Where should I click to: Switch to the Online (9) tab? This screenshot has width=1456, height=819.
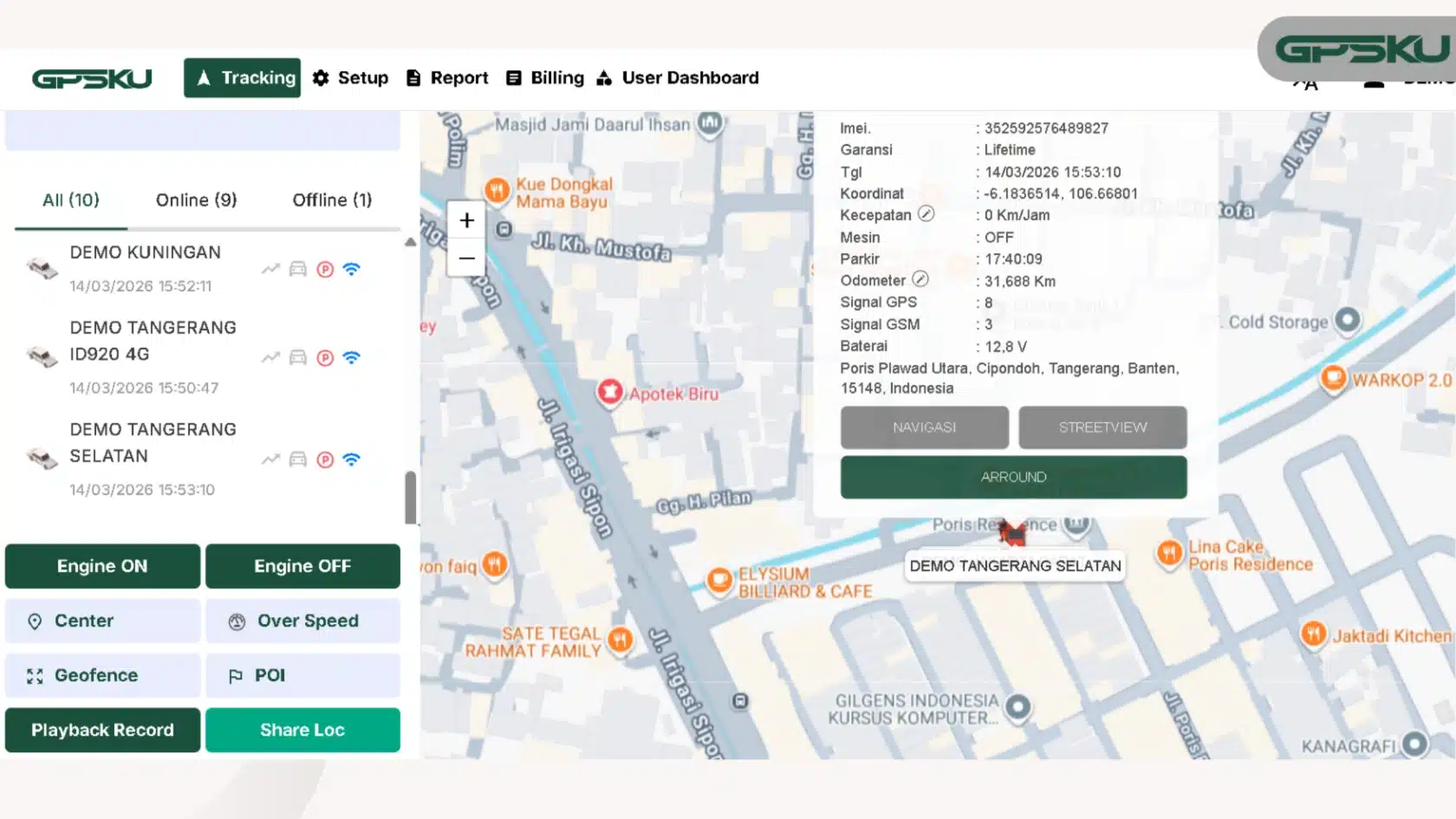click(195, 200)
